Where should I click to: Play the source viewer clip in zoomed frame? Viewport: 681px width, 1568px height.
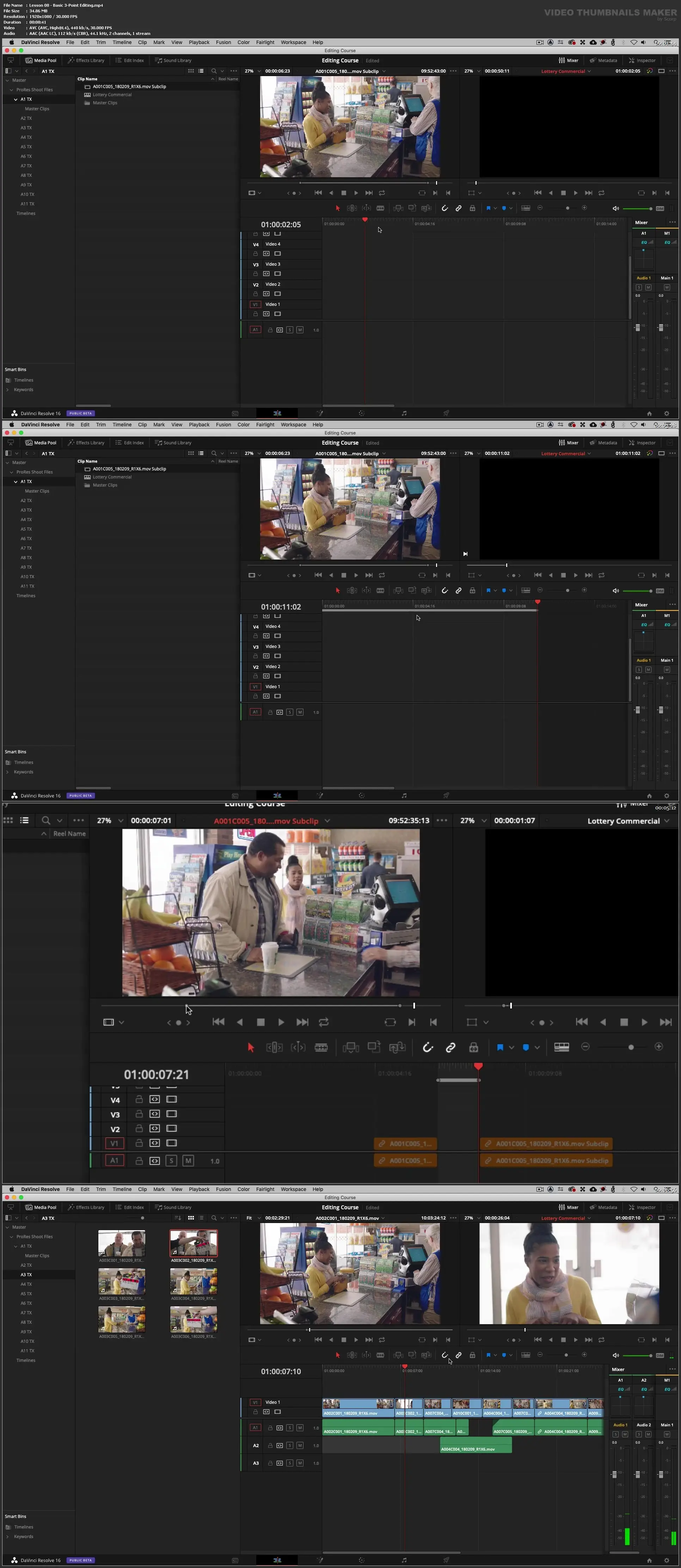(x=281, y=1022)
